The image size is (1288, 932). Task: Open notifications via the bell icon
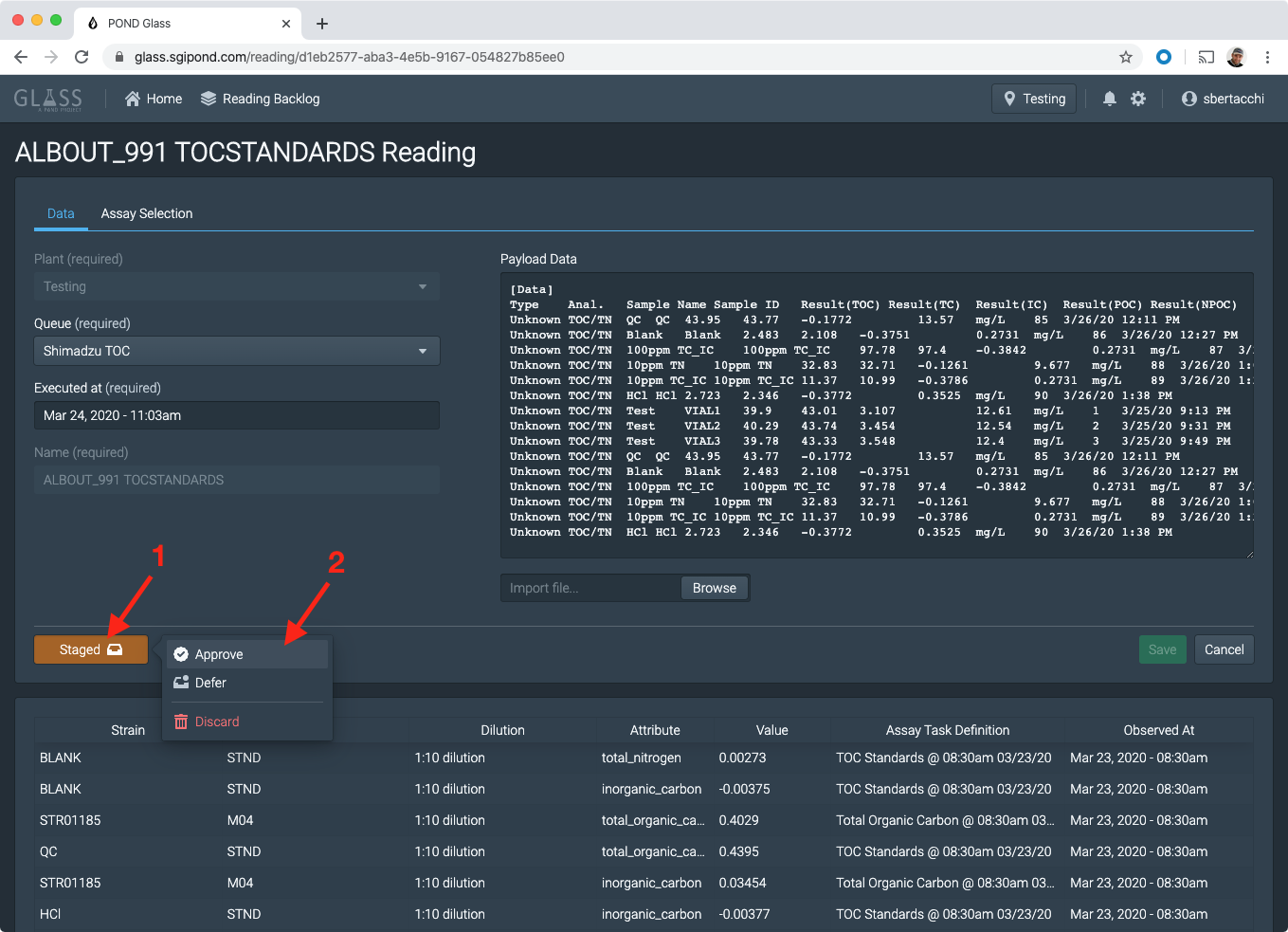[x=1109, y=98]
